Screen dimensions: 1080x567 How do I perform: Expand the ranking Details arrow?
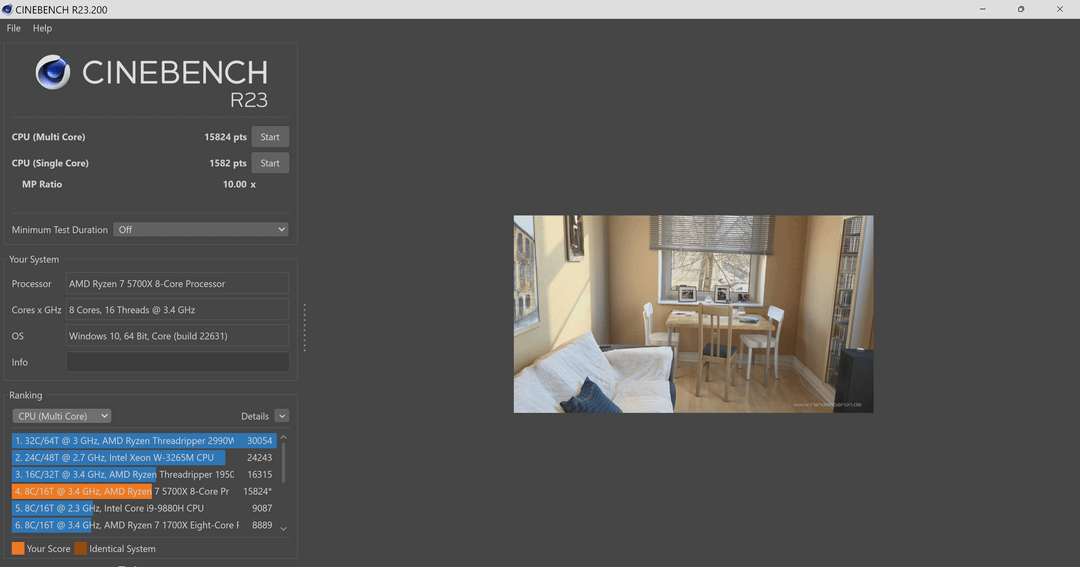point(282,415)
